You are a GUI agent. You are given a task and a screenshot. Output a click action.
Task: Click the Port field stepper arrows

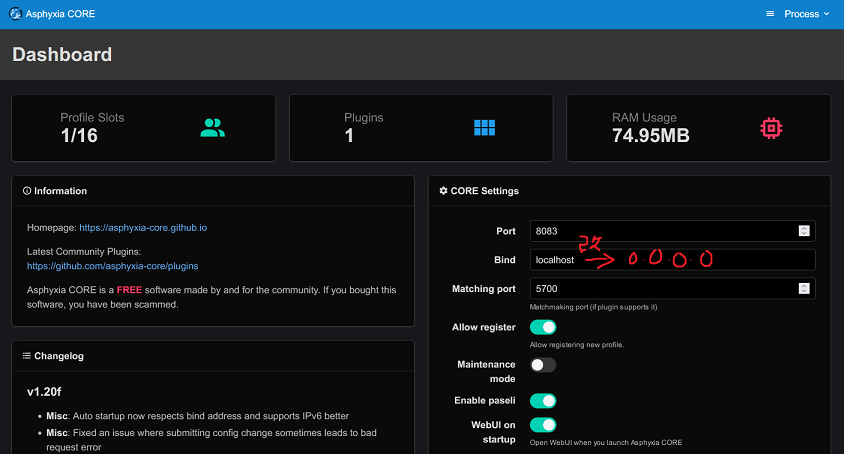804,231
